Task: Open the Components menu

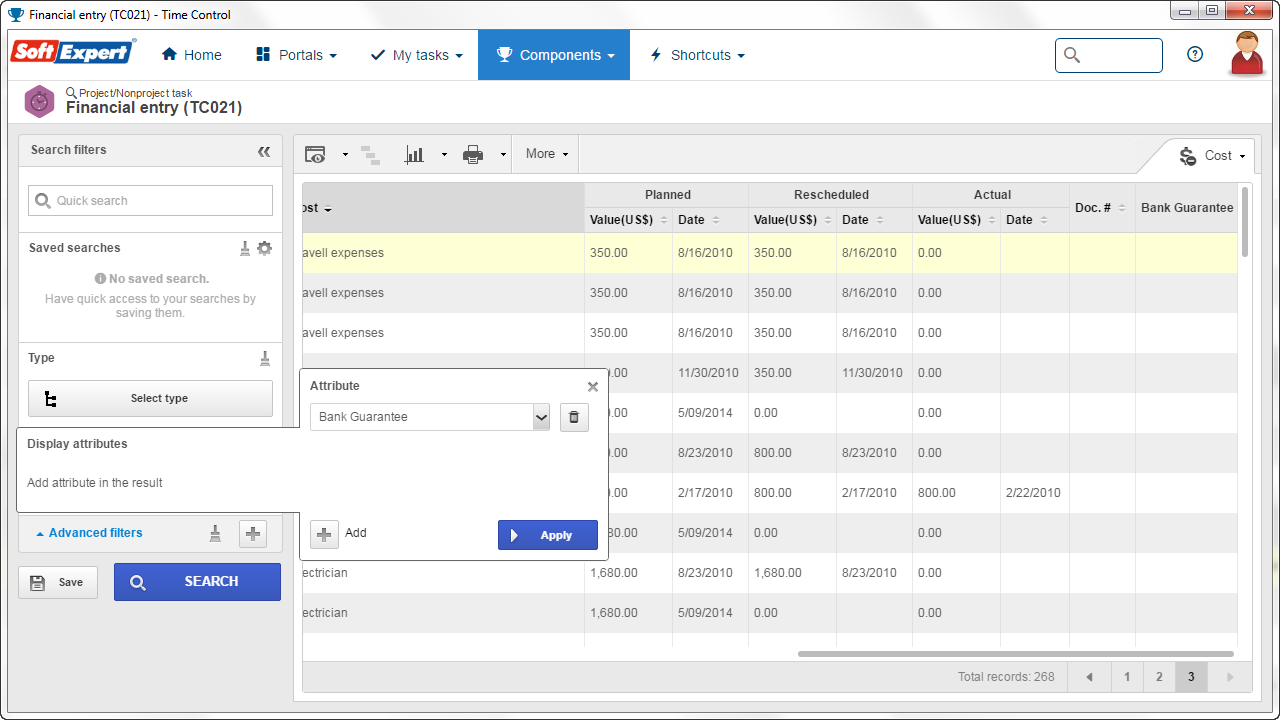Action: pos(554,55)
